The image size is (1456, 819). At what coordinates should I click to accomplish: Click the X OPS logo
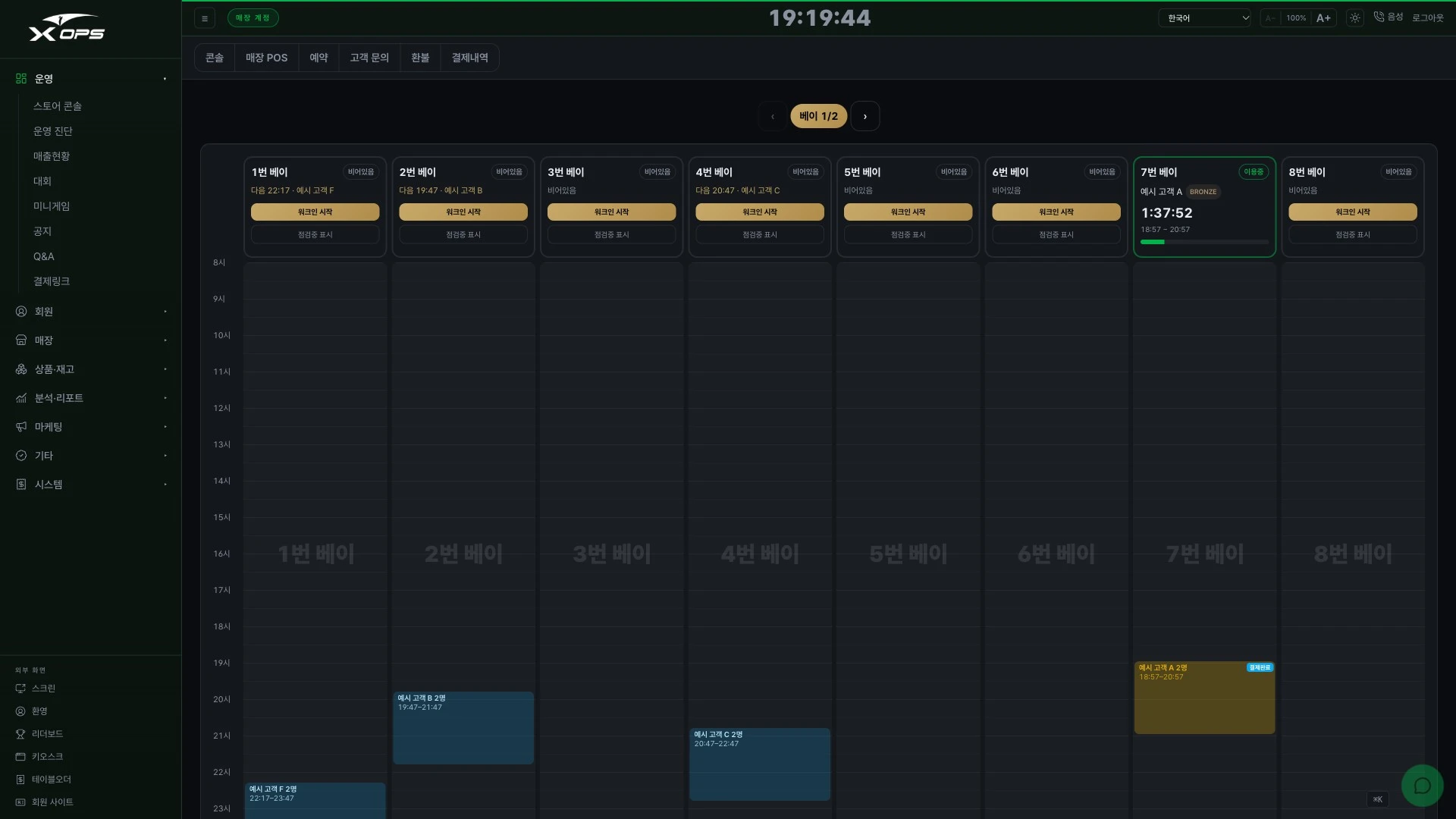tap(67, 28)
